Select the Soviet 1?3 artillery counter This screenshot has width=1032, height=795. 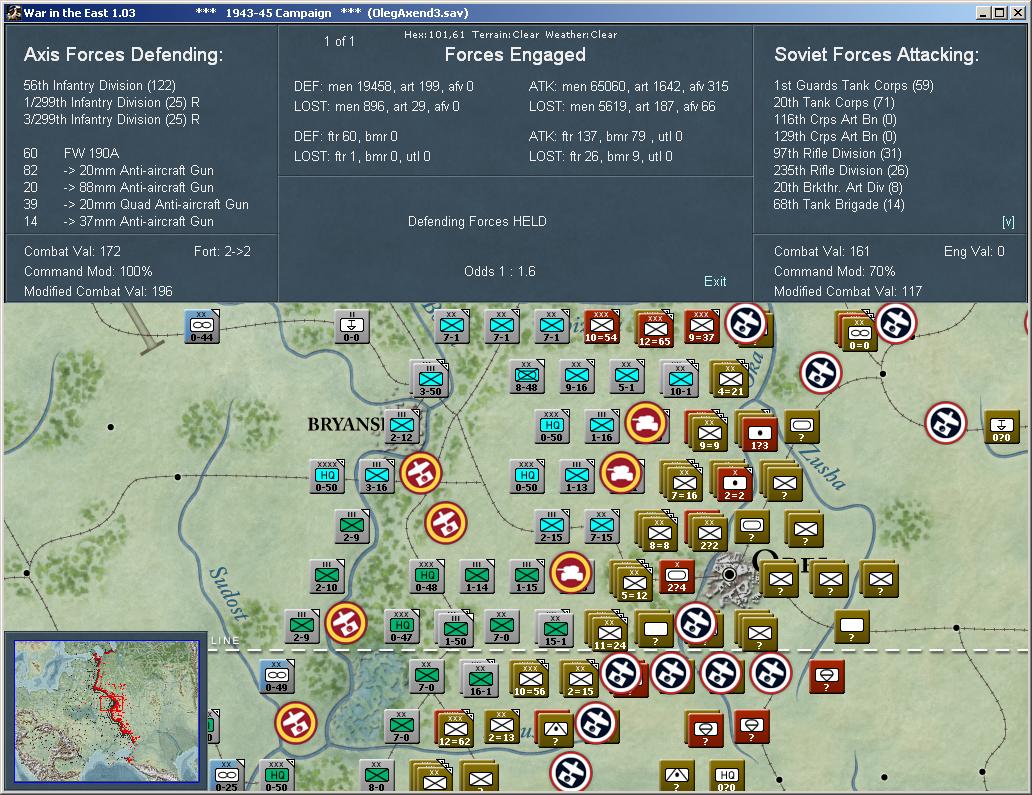click(x=758, y=432)
